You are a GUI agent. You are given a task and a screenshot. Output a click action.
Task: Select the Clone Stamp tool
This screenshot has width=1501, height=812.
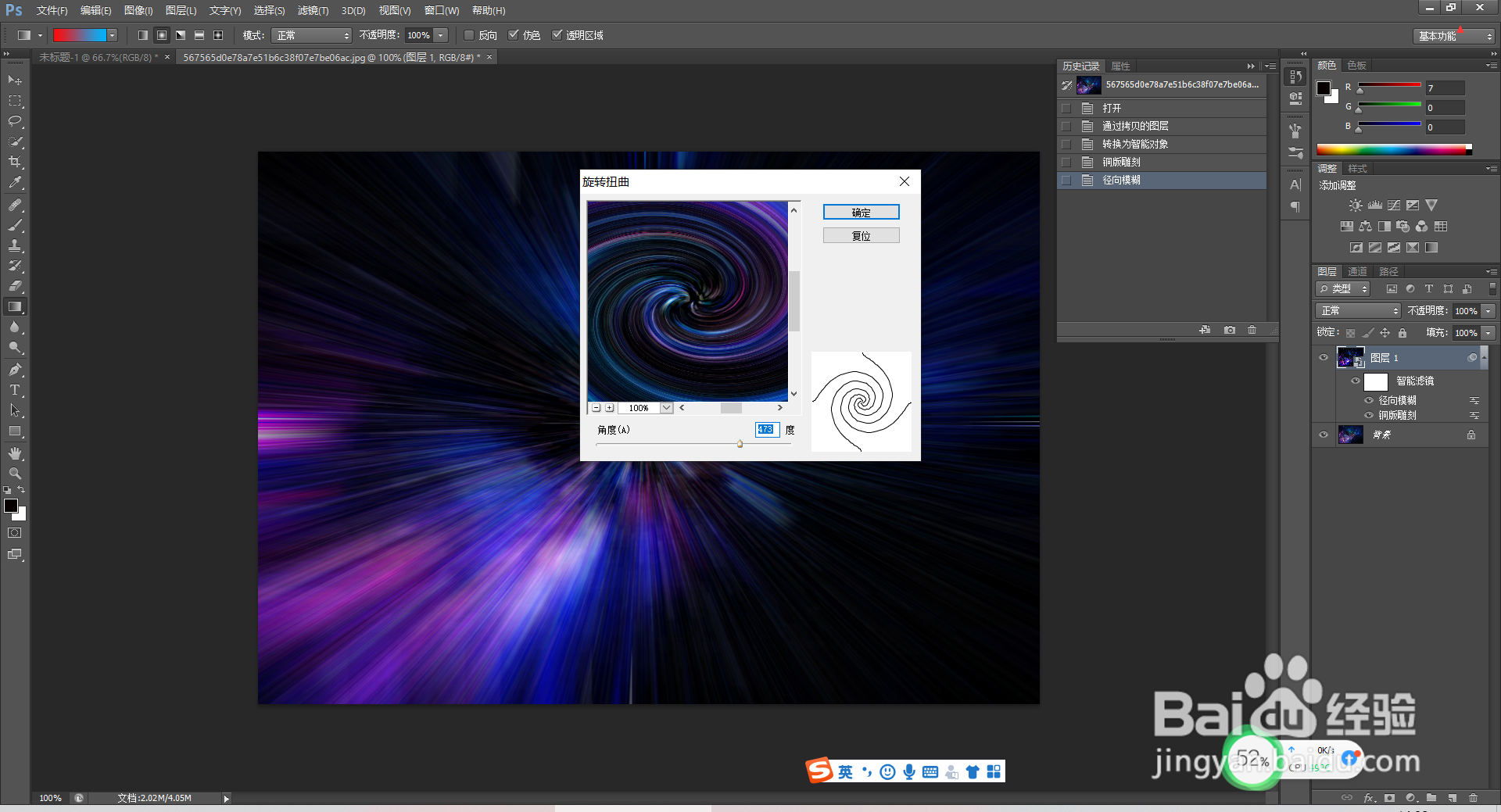tap(15, 245)
